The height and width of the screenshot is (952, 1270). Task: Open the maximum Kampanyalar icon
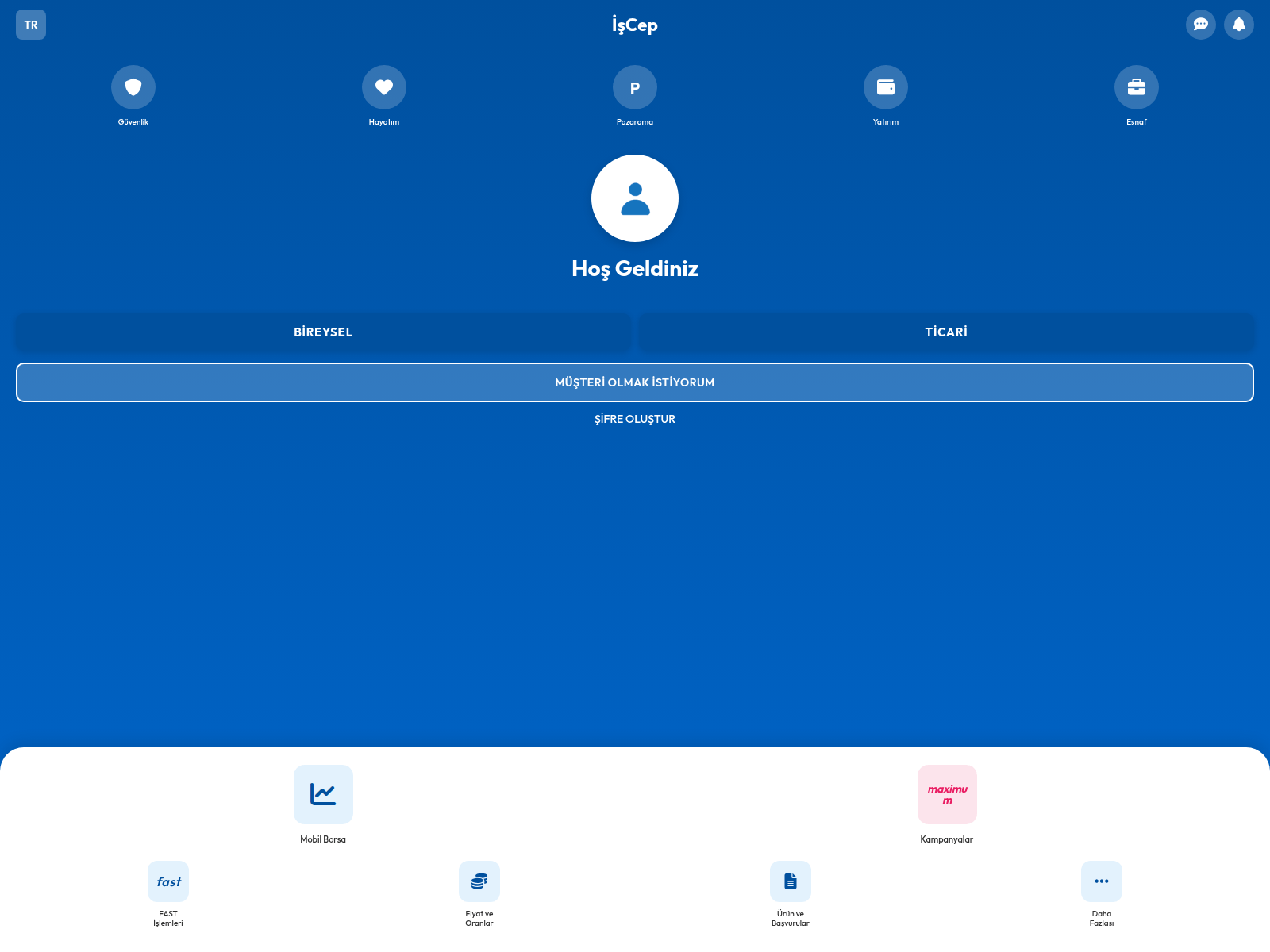click(947, 794)
